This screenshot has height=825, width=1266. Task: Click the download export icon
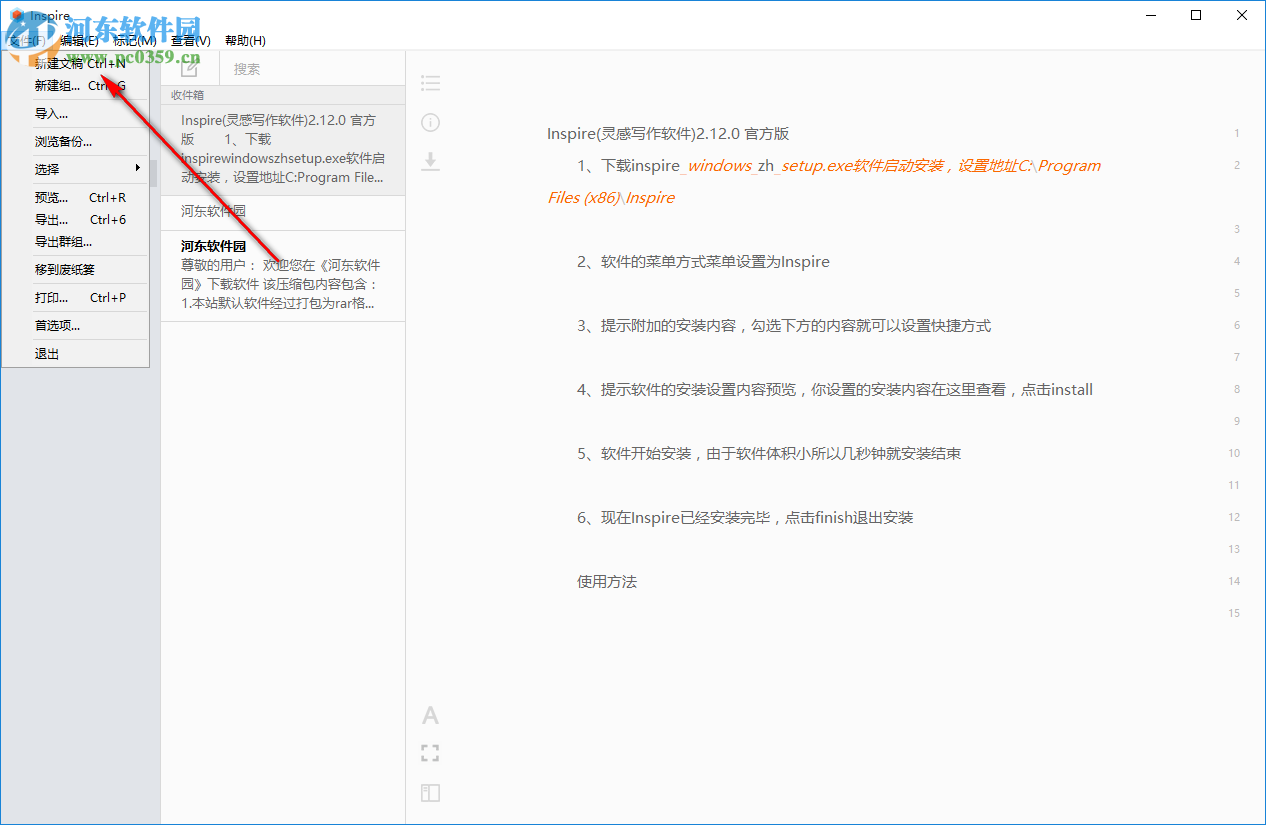[430, 161]
